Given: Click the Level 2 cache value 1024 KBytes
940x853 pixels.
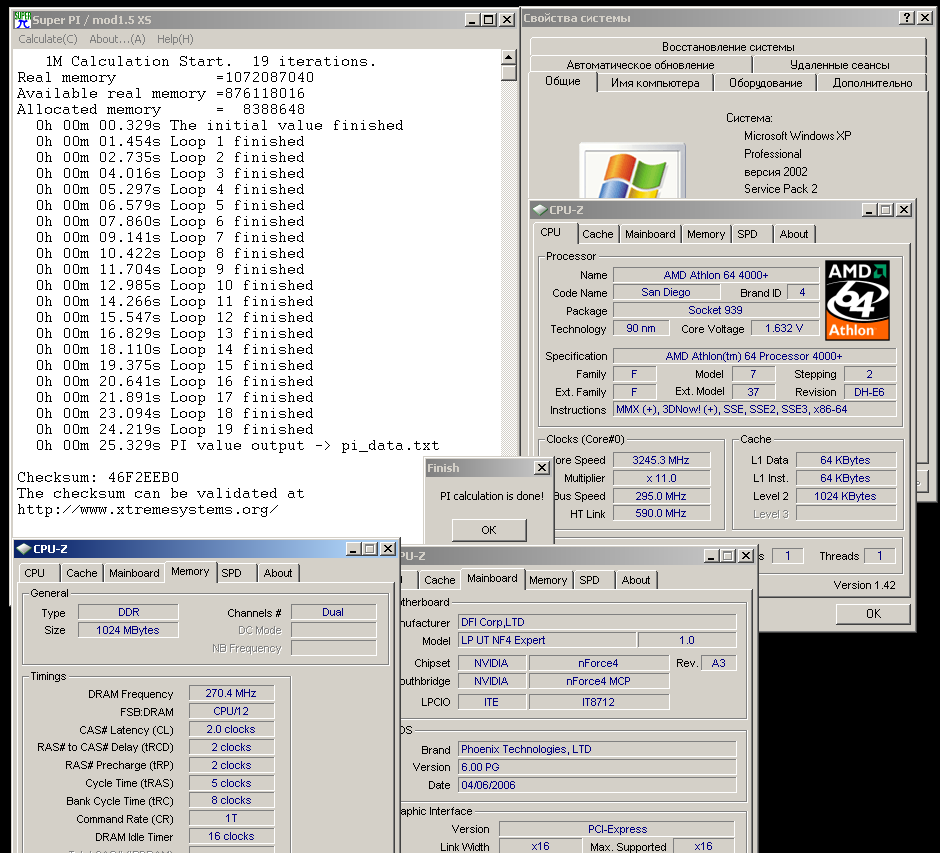Looking at the screenshot, I should [x=845, y=496].
